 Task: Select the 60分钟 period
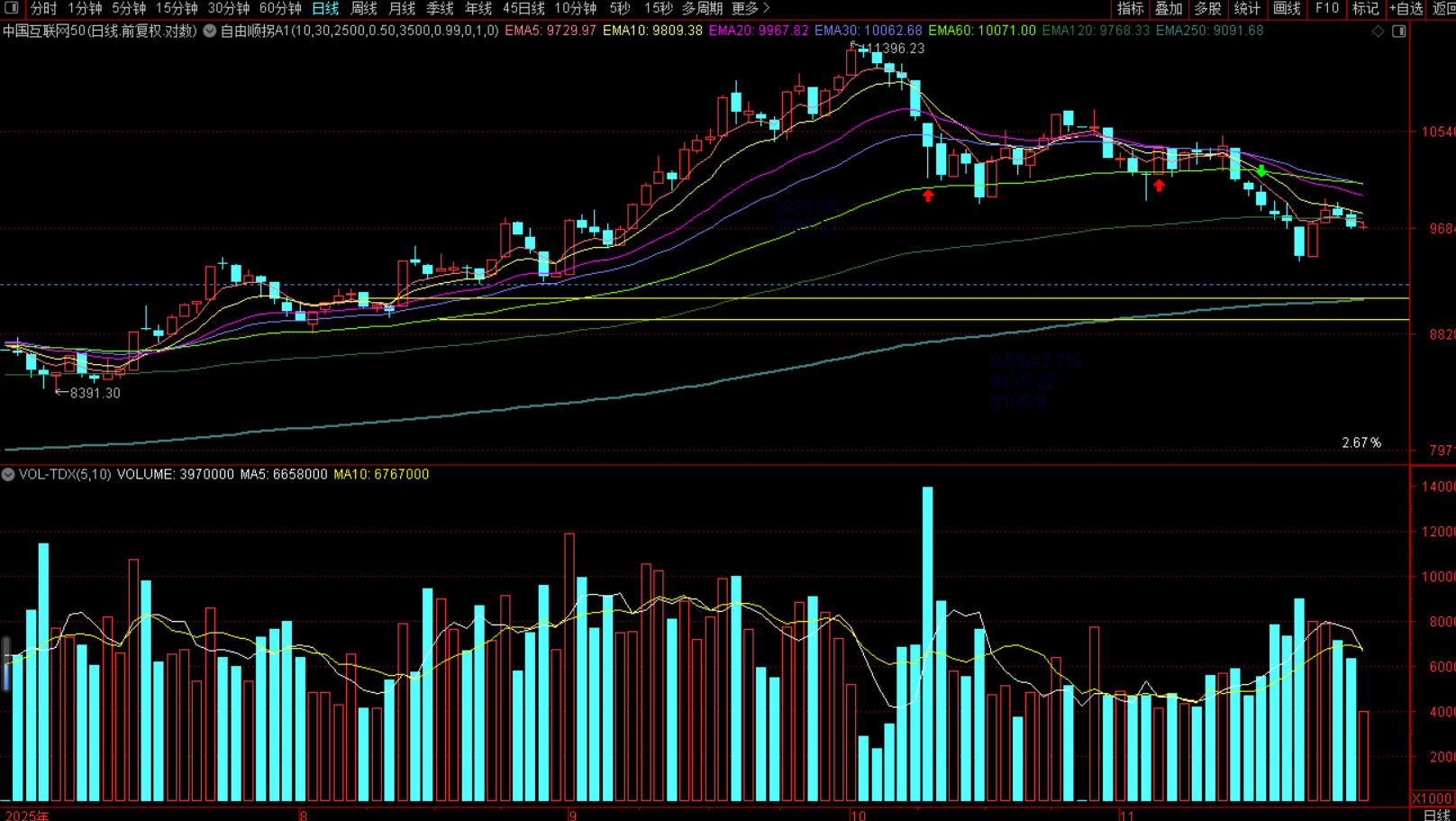coord(280,8)
